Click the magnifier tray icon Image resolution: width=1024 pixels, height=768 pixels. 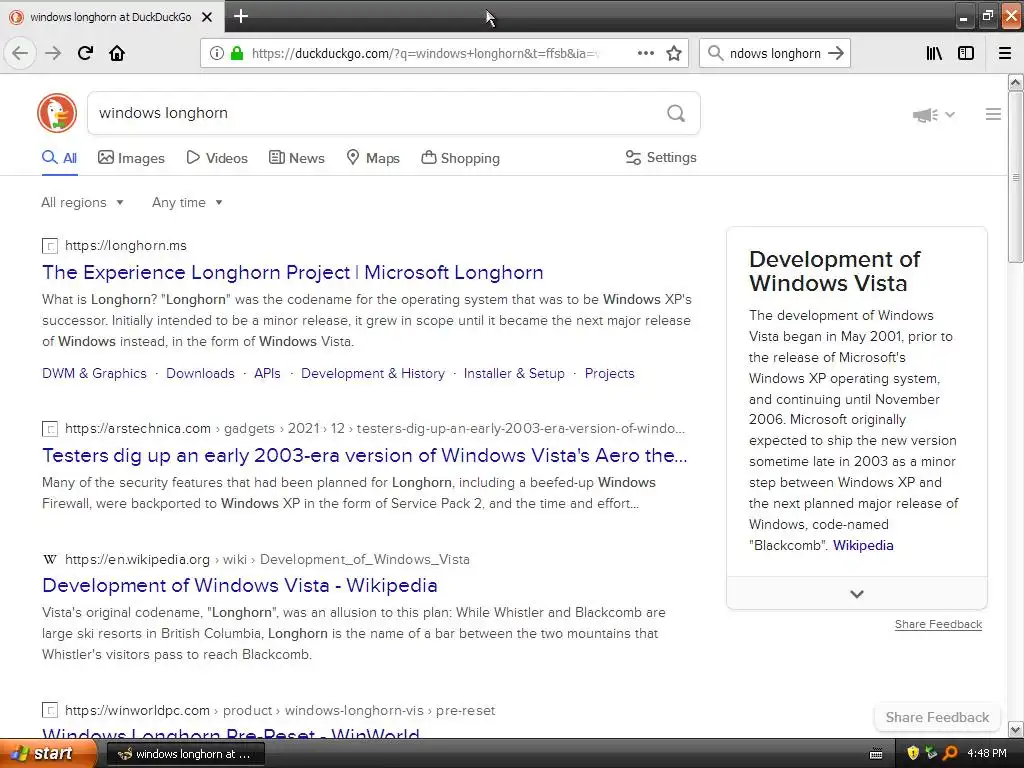pyautogui.click(x=950, y=754)
